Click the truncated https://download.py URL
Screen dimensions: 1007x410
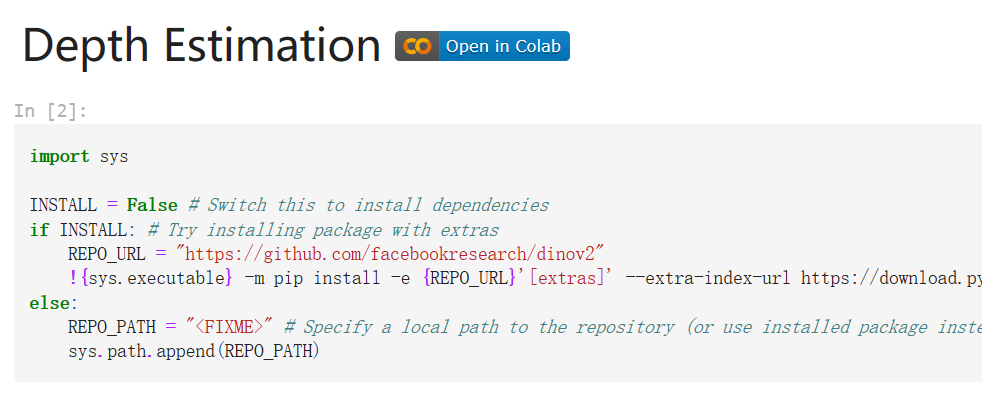(x=891, y=279)
